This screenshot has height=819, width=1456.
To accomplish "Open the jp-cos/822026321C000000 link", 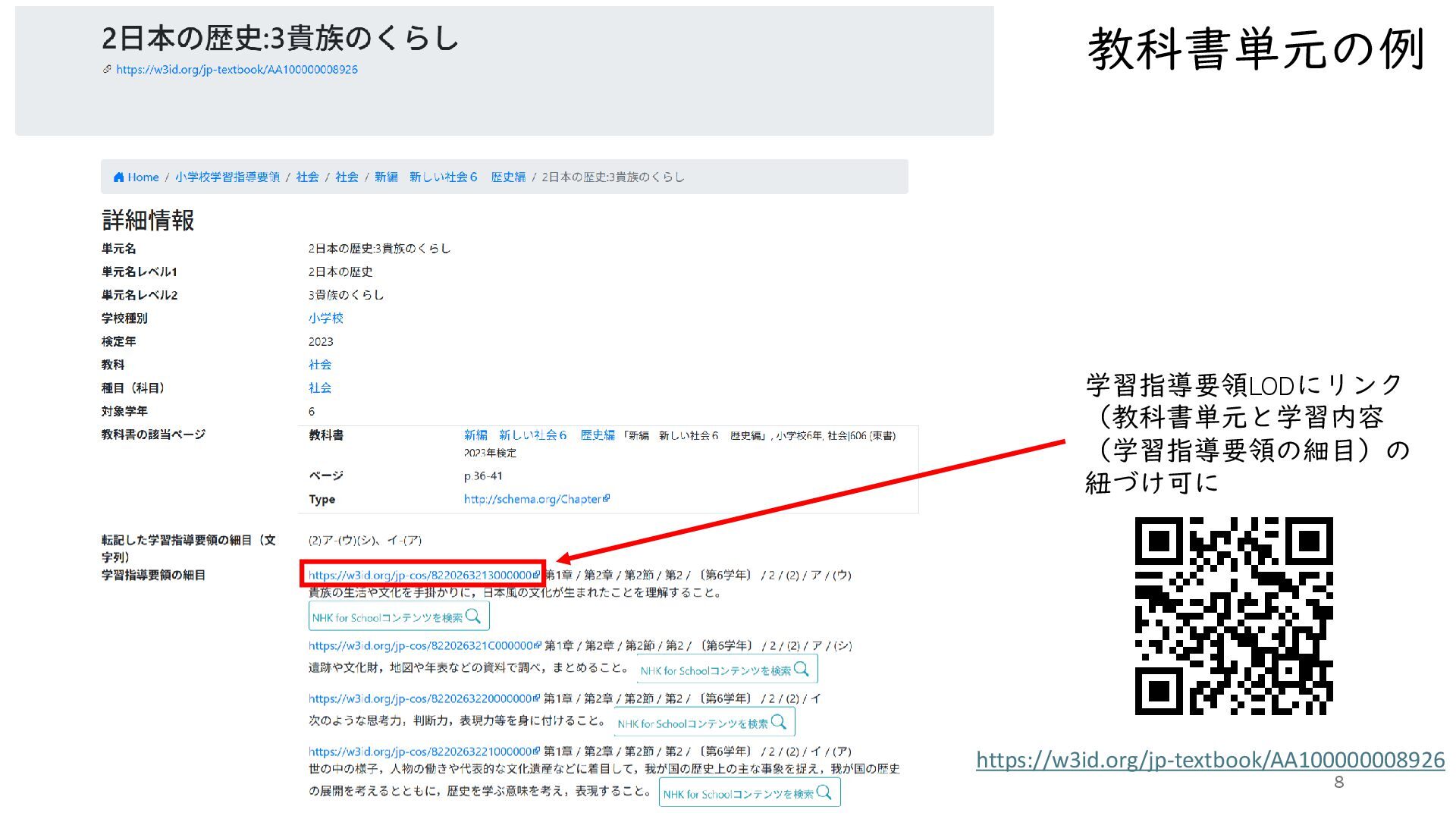I will (x=420, y=646).
